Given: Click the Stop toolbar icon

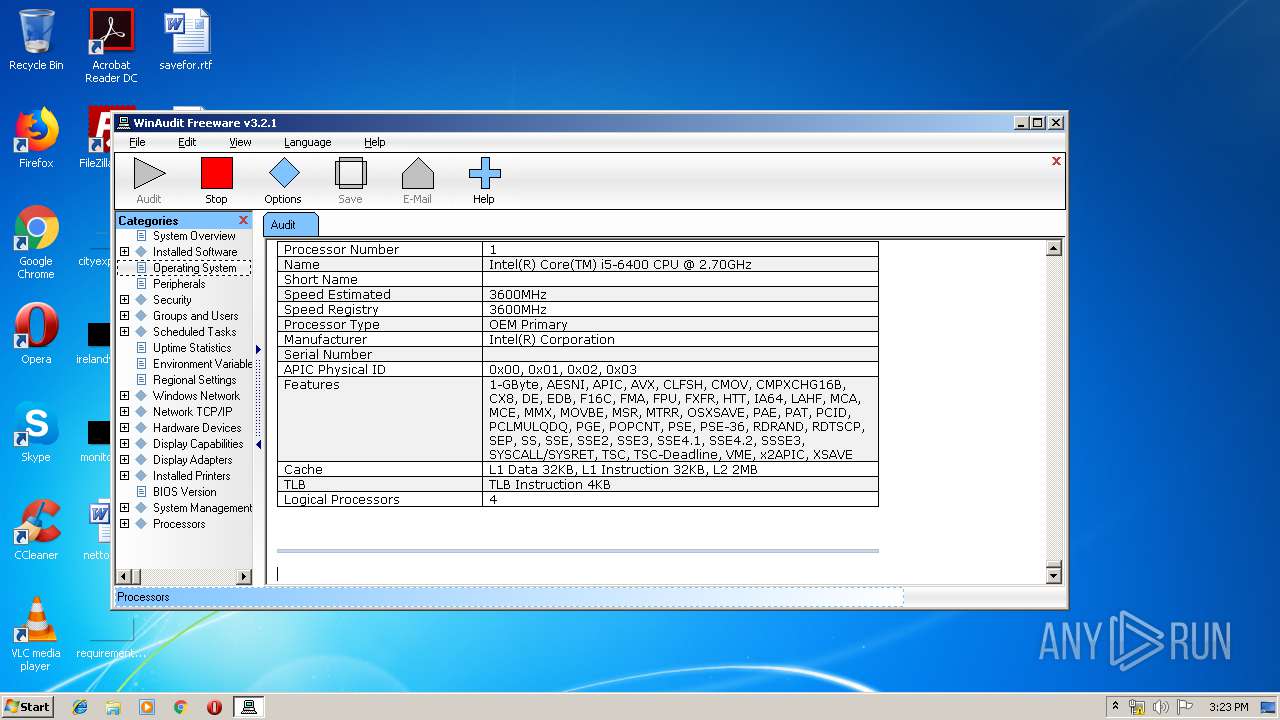Looking at the screenshot, I should (x=216, y=174).
